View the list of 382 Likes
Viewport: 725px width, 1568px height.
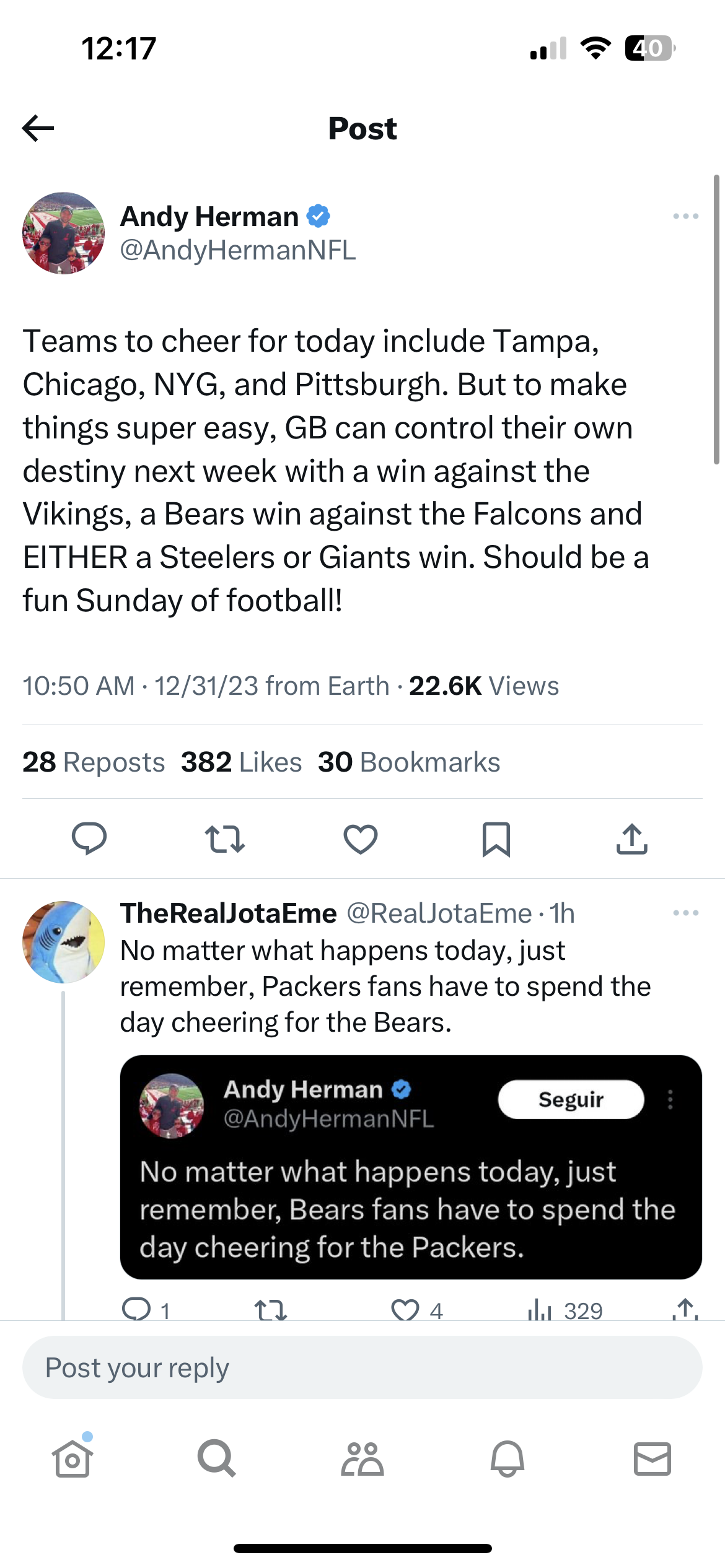click(242, 762)
